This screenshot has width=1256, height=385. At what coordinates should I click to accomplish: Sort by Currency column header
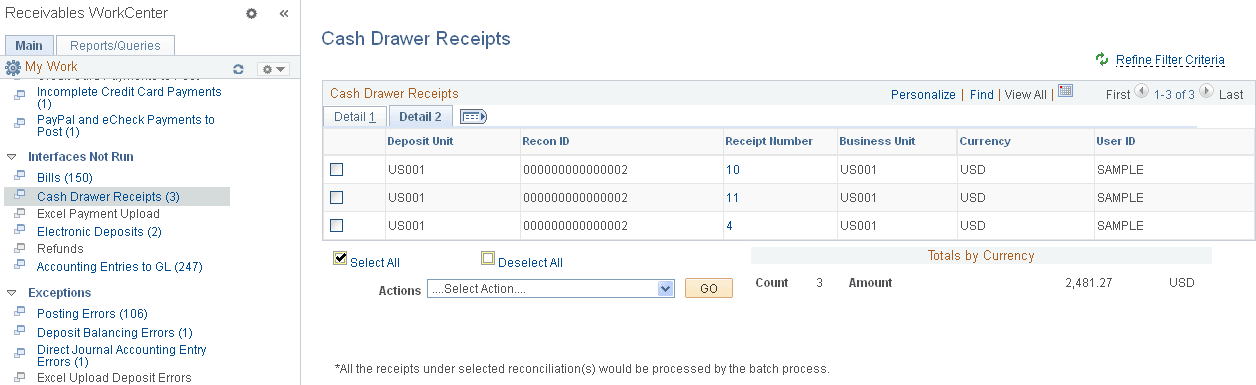click(985, 141)
